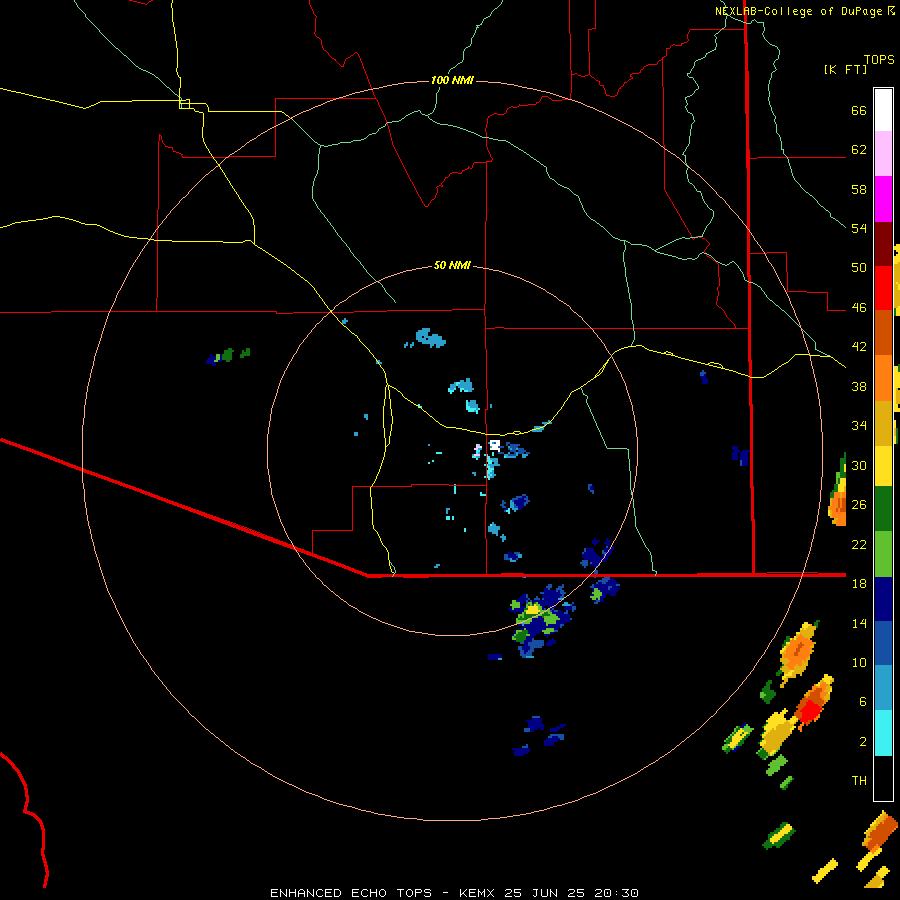Select the dark red legend swatch
This screenshot has width=900, height=900.
[883, 243]
